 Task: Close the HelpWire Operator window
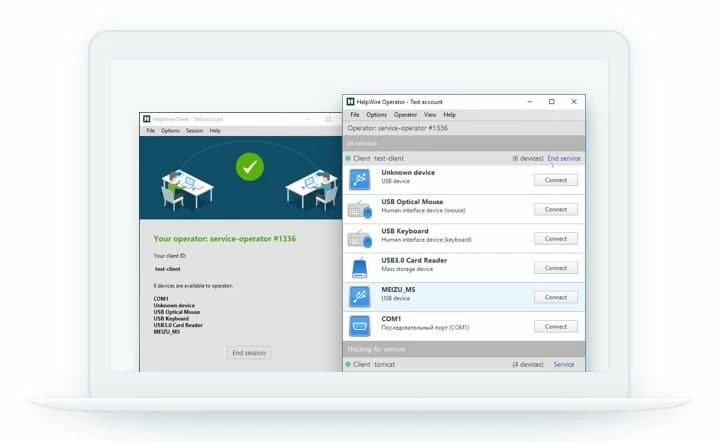tap(574, 101)
